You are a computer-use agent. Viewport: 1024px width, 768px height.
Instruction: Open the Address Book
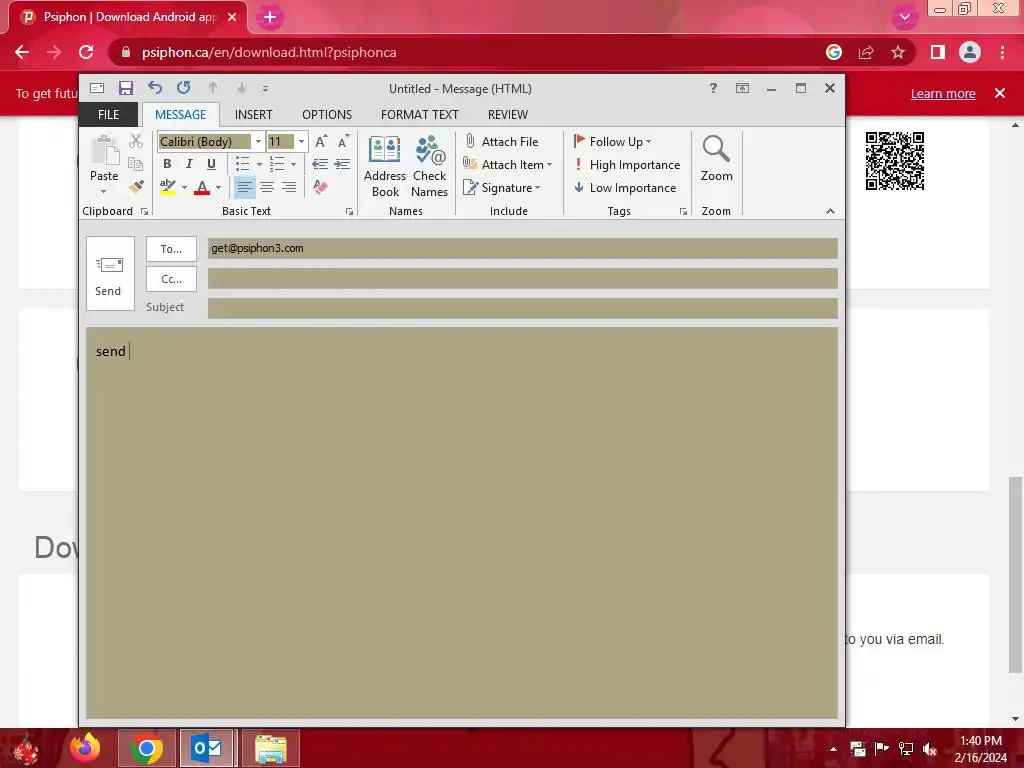(x=385, y=167)
